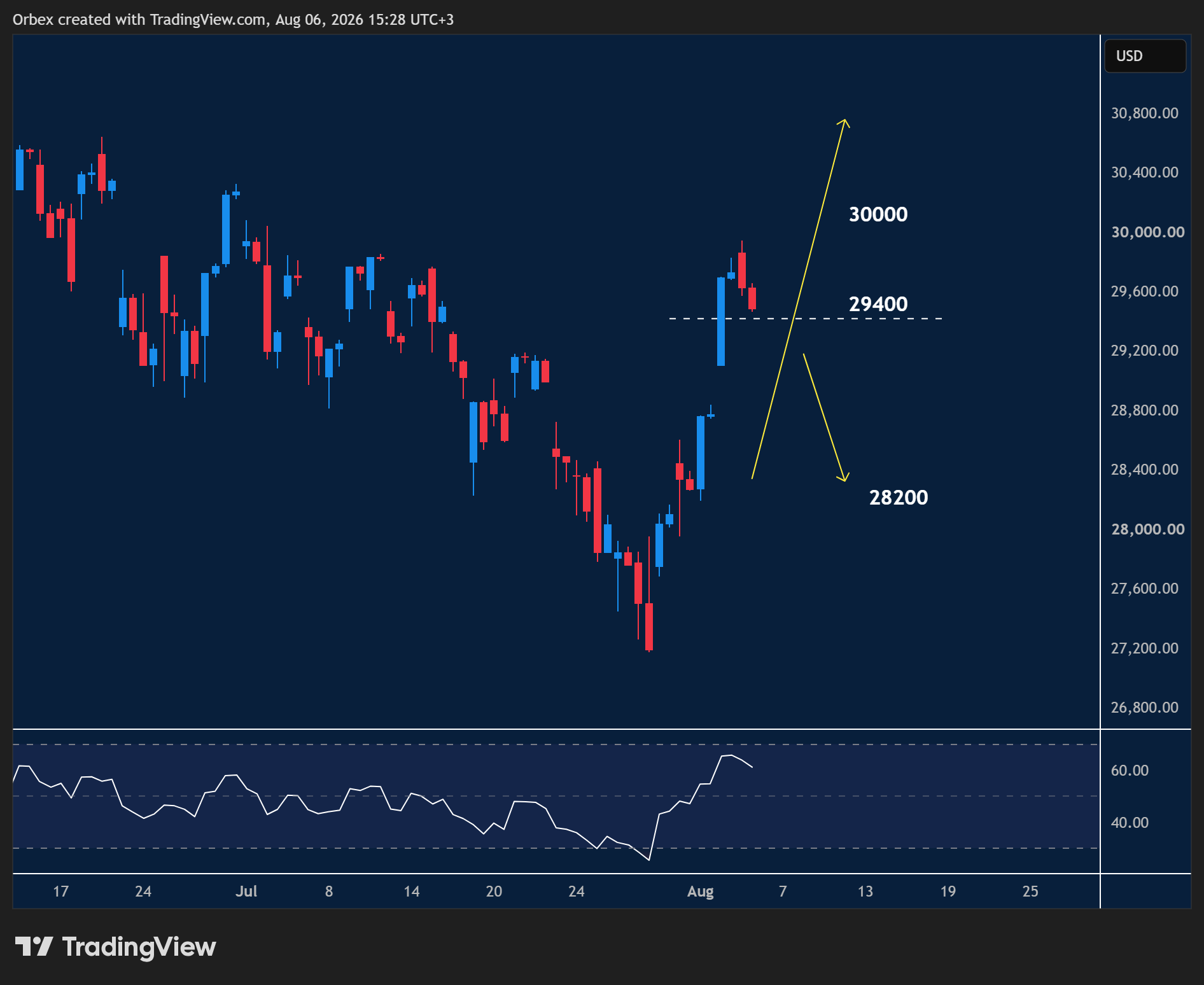The width and height of the screenshot is (1204, 985).
Task: Click the 29,200.00 price axis label
Action: pos(1144,351)
